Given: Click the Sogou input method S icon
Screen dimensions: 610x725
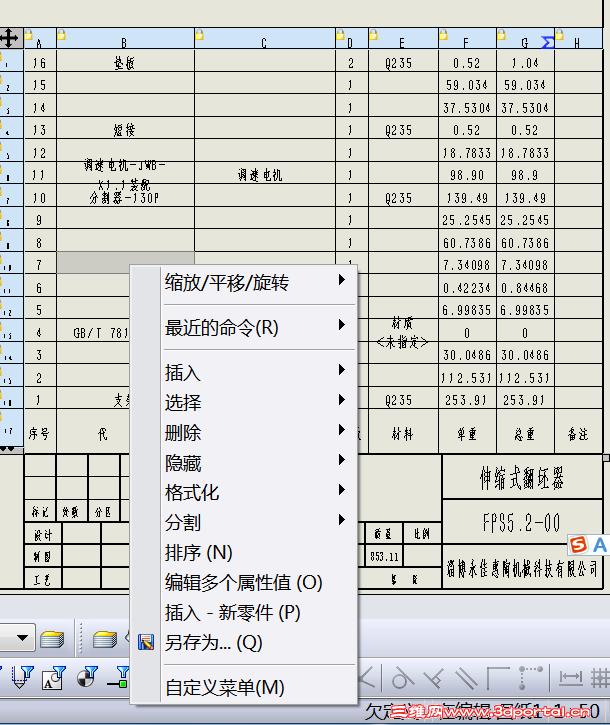Looking at the screenshot, I should [x=578, y=545].
